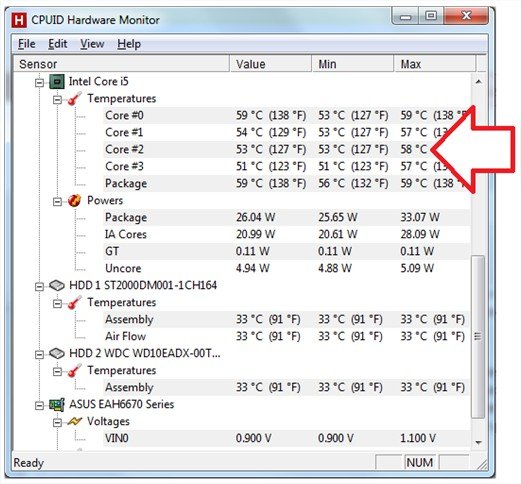Select the Uncore power row
Viewport: 521px width, 484px height.
(x=287, y=268)
